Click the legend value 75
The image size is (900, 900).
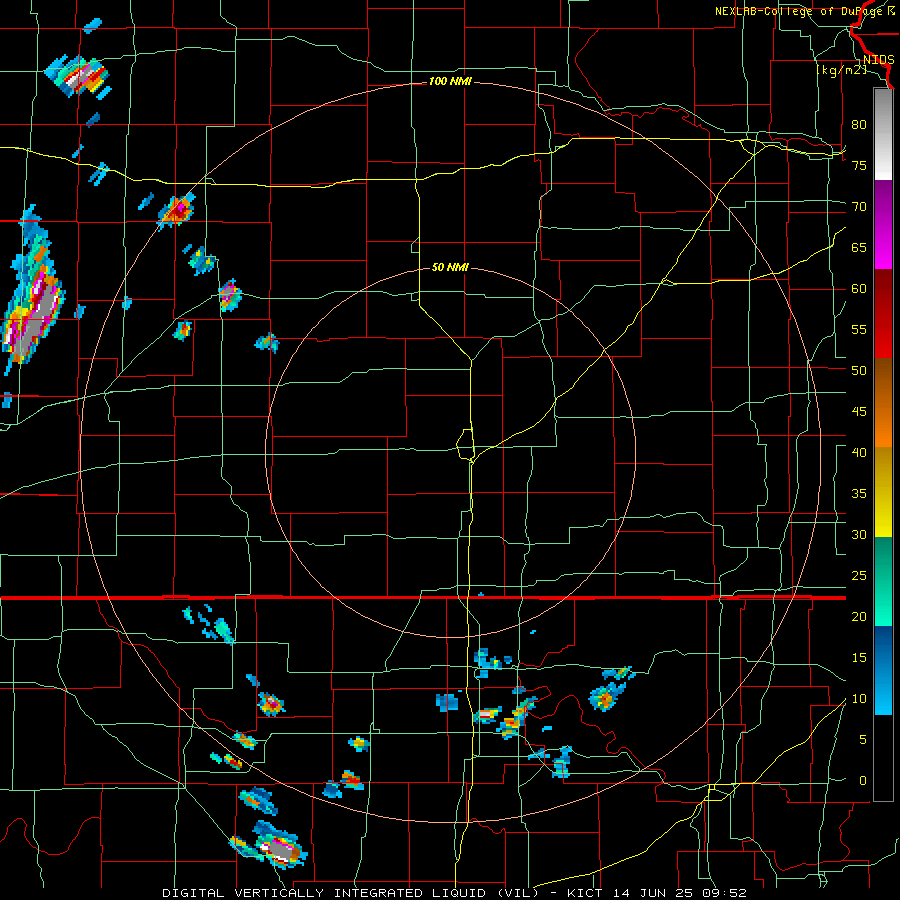click(x=859, y=165)
